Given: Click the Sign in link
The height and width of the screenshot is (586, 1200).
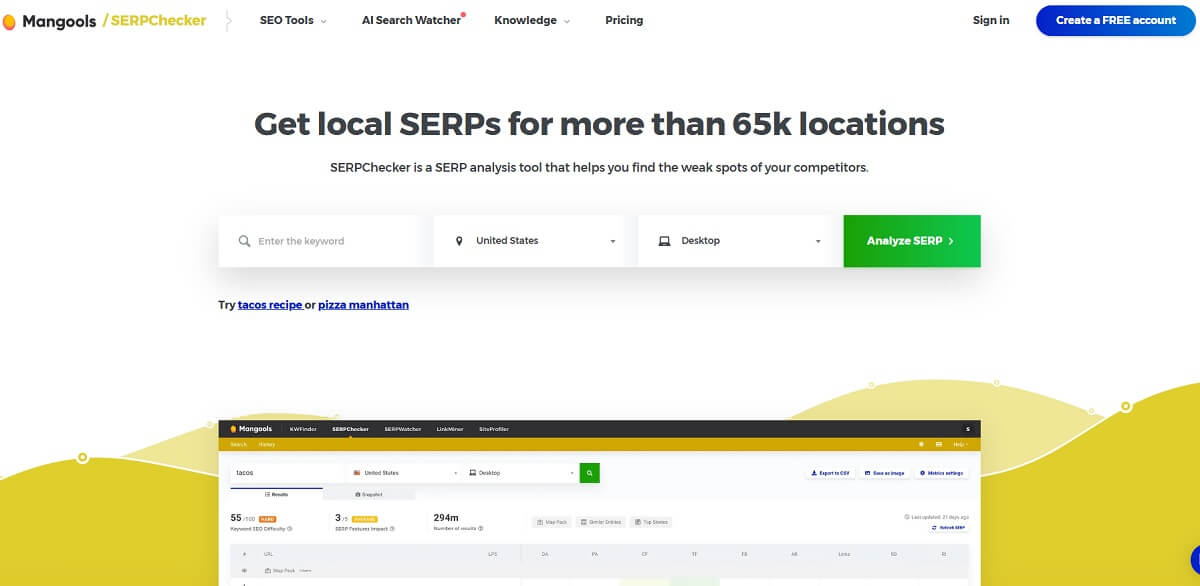Looking at the screenshot, I should point(991,20).
